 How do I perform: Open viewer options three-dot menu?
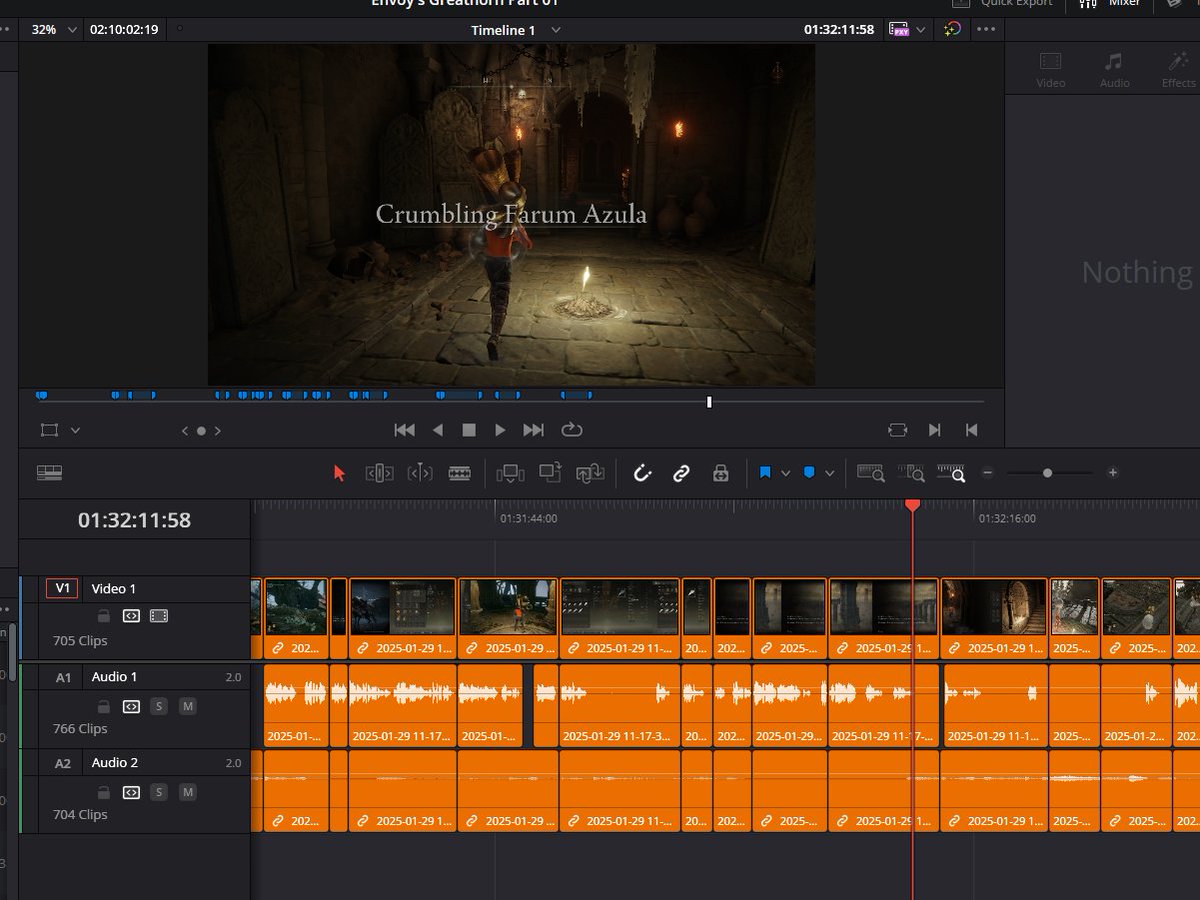[986, 30]
